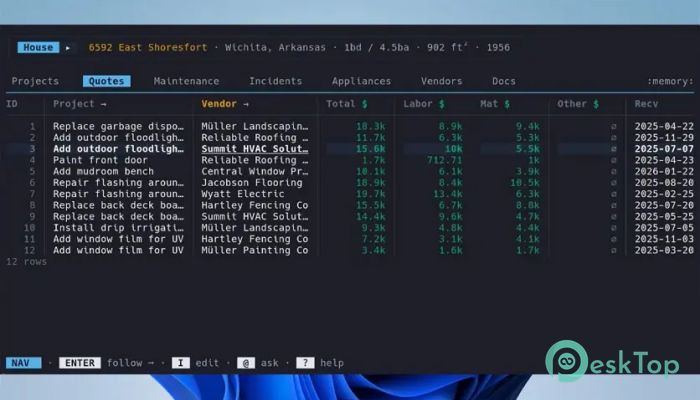Switch to the Vendors tab
Screen dimensions: 700x400
[442, 81]
